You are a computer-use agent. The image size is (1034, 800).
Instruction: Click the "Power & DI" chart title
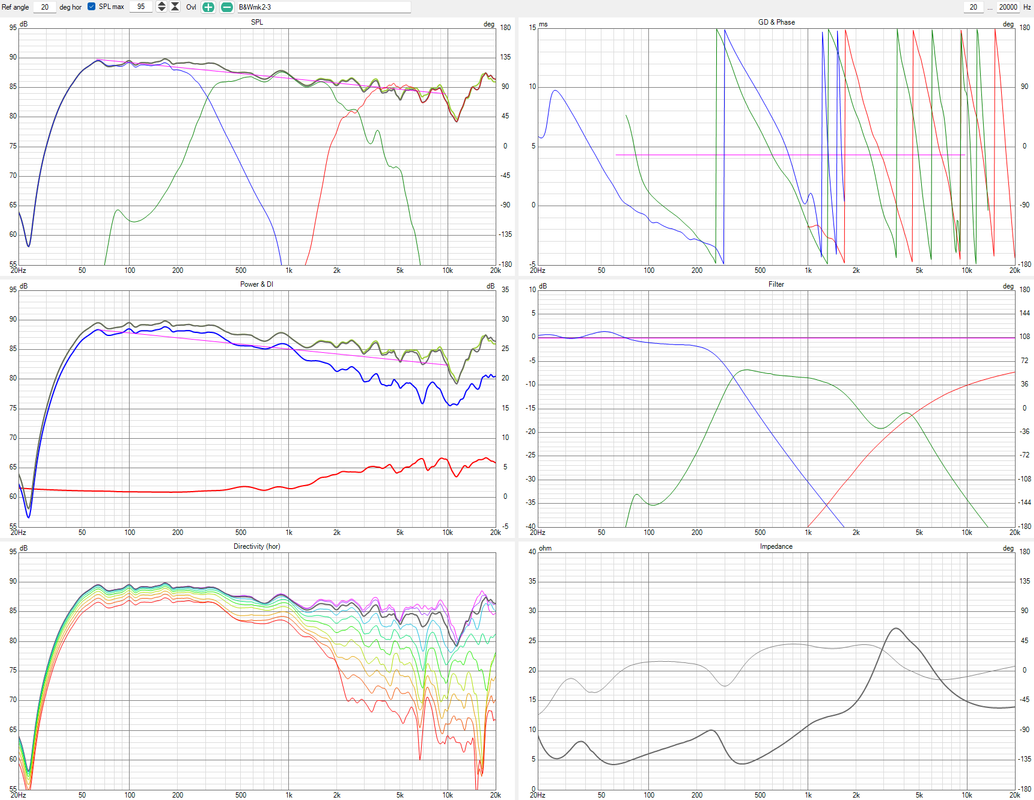coord(257,284)
